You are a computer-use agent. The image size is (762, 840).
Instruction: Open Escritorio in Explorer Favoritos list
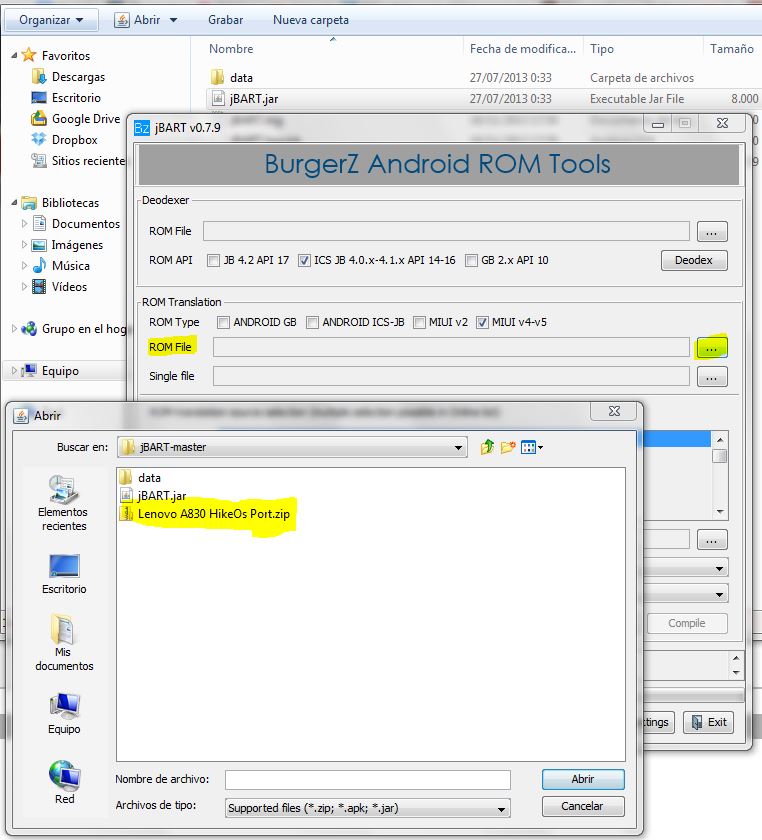tap(66, 98)
